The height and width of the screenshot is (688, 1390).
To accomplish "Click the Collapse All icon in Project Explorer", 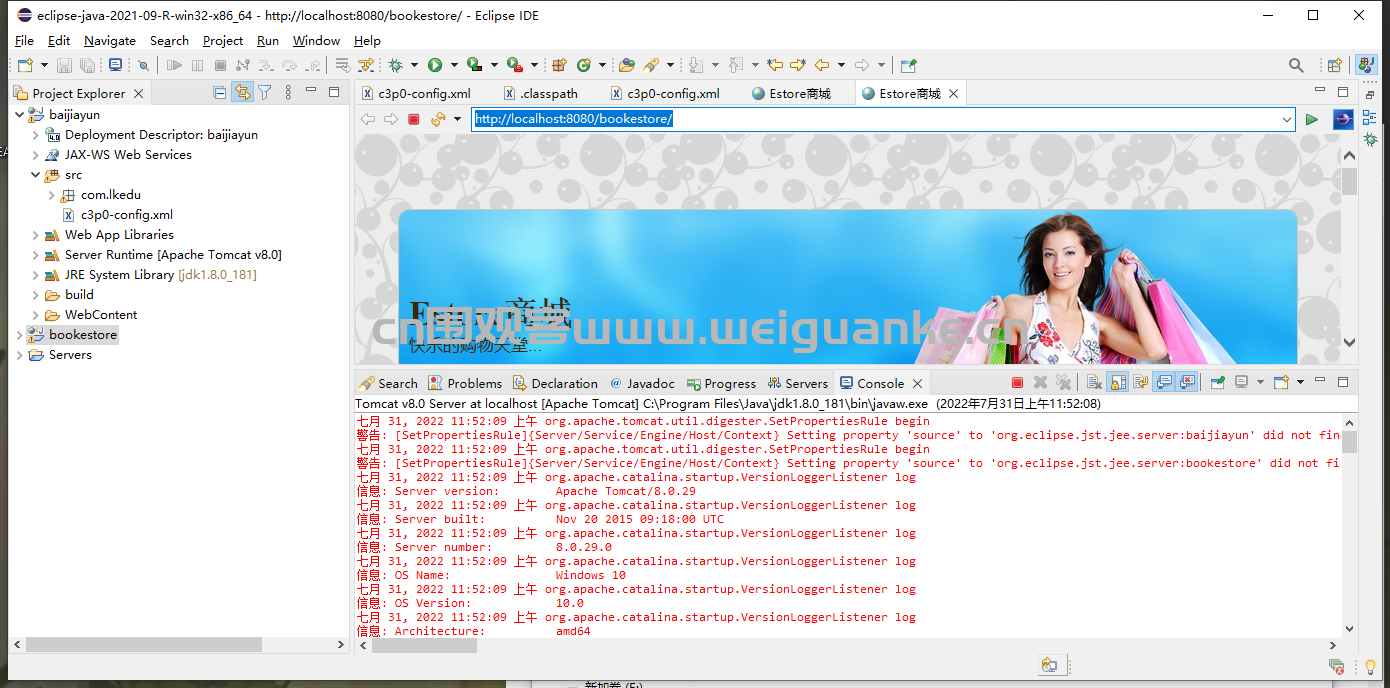I will (x=220, y=92).
